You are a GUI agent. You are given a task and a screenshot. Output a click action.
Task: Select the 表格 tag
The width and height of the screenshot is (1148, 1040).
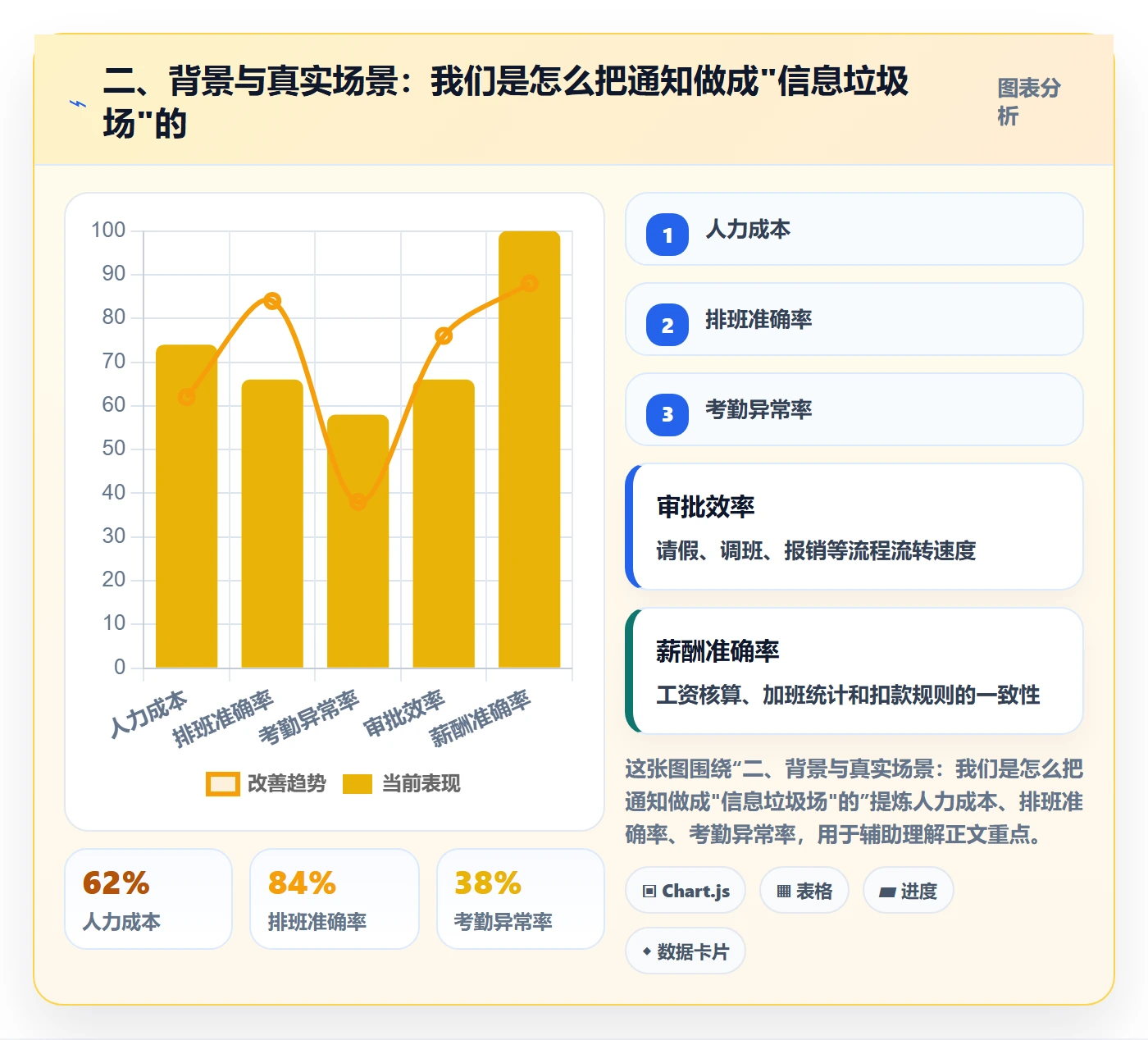coord(804,891)
